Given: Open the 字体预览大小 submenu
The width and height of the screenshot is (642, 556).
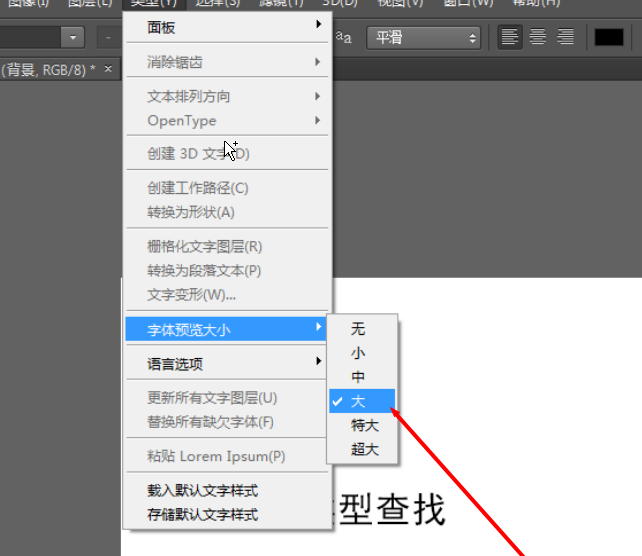Looking at the screenshot, I should [226, 329].
